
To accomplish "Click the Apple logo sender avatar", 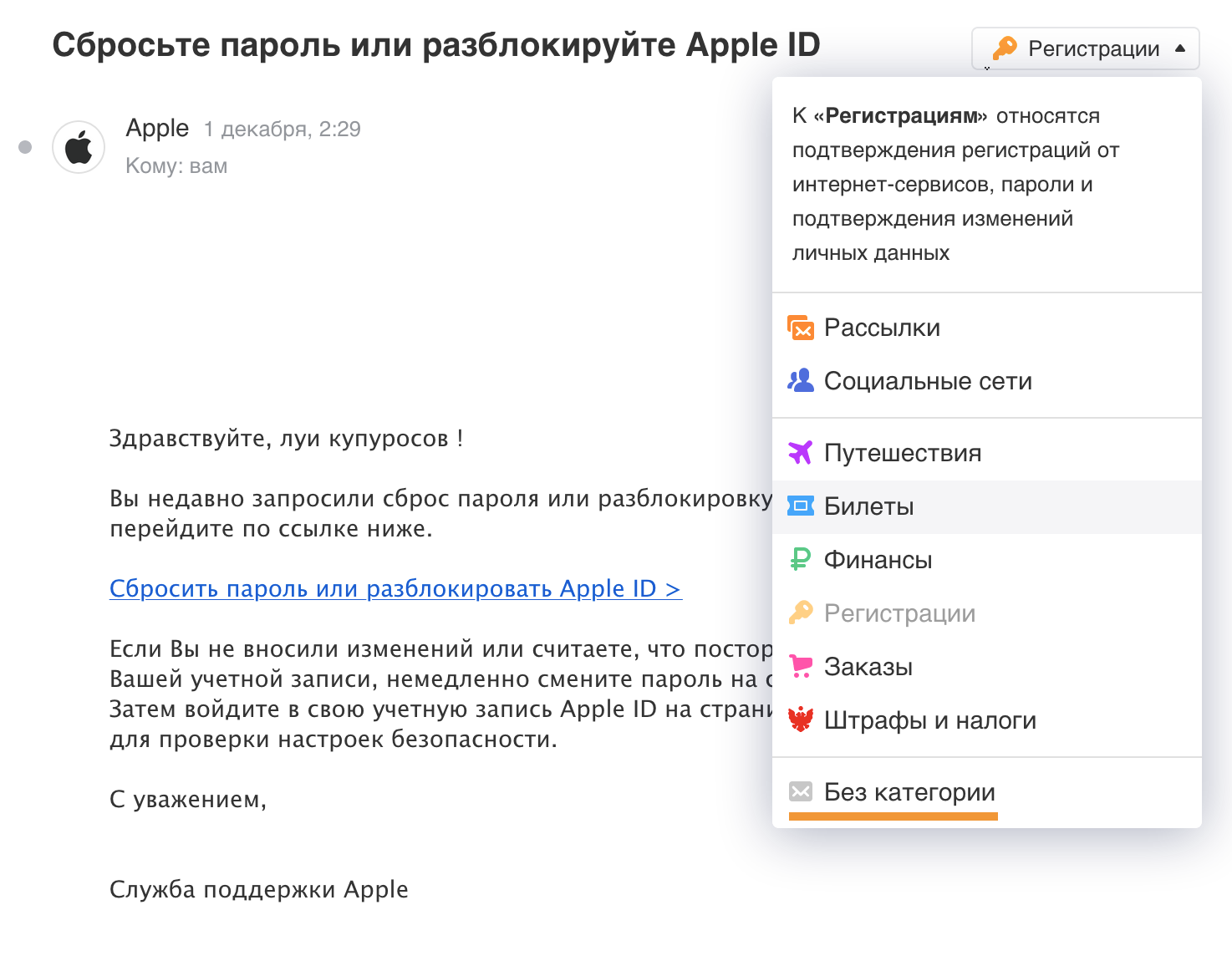I will click(x=79, y=147).
